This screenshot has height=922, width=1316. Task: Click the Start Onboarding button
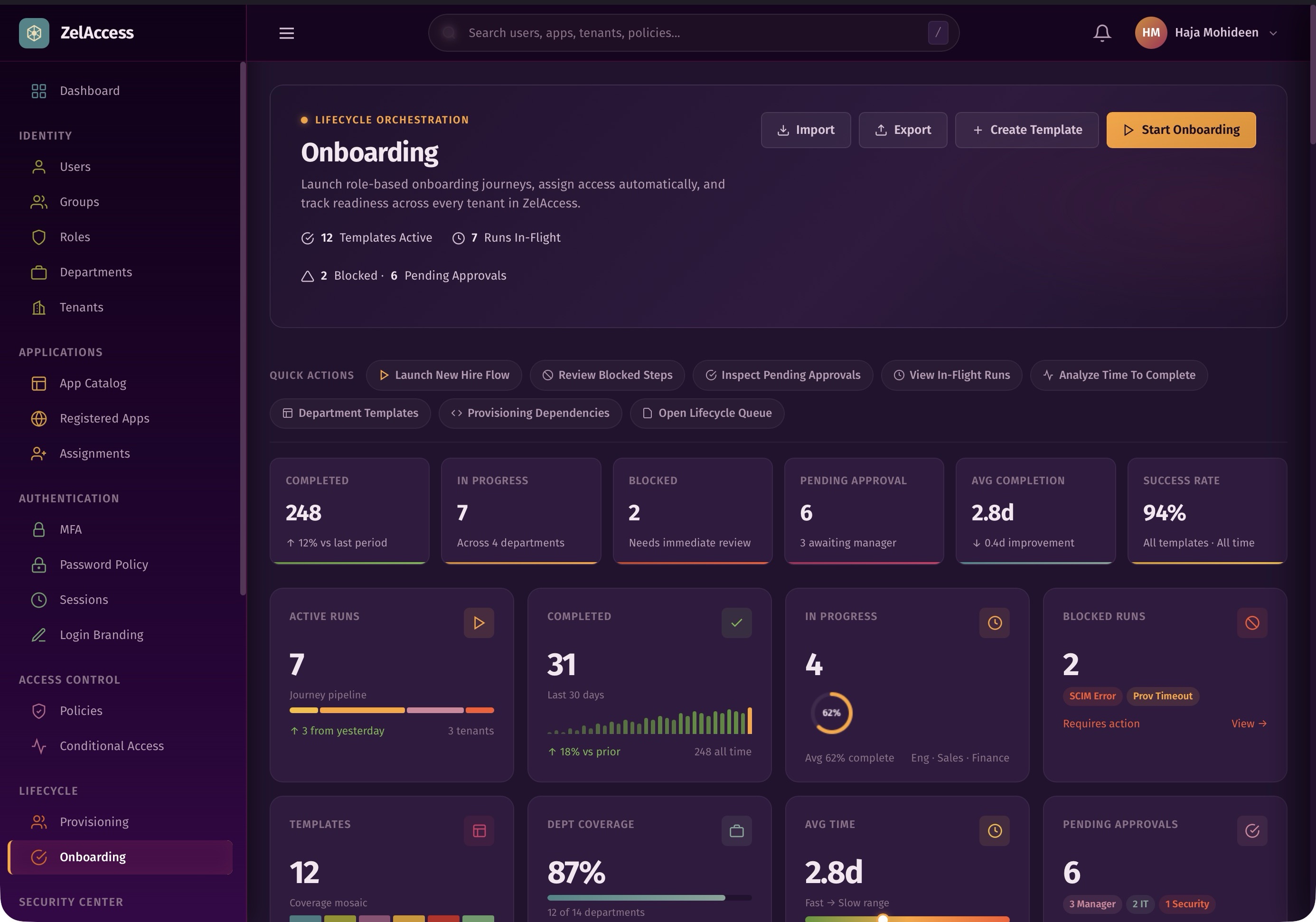pyautogui.click(x=1180, y=130)
